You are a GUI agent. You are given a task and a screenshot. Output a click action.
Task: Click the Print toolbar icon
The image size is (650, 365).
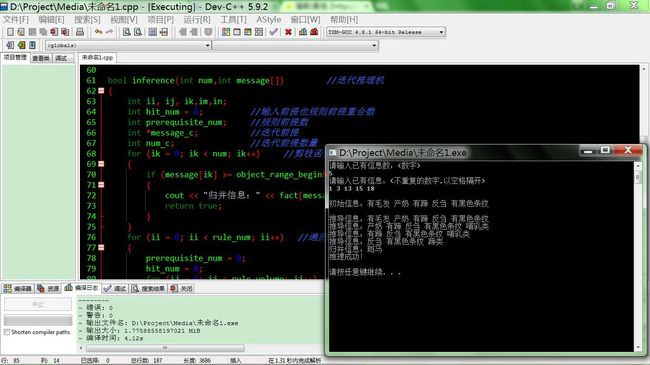pyautogui.click(x=80, y=32)
